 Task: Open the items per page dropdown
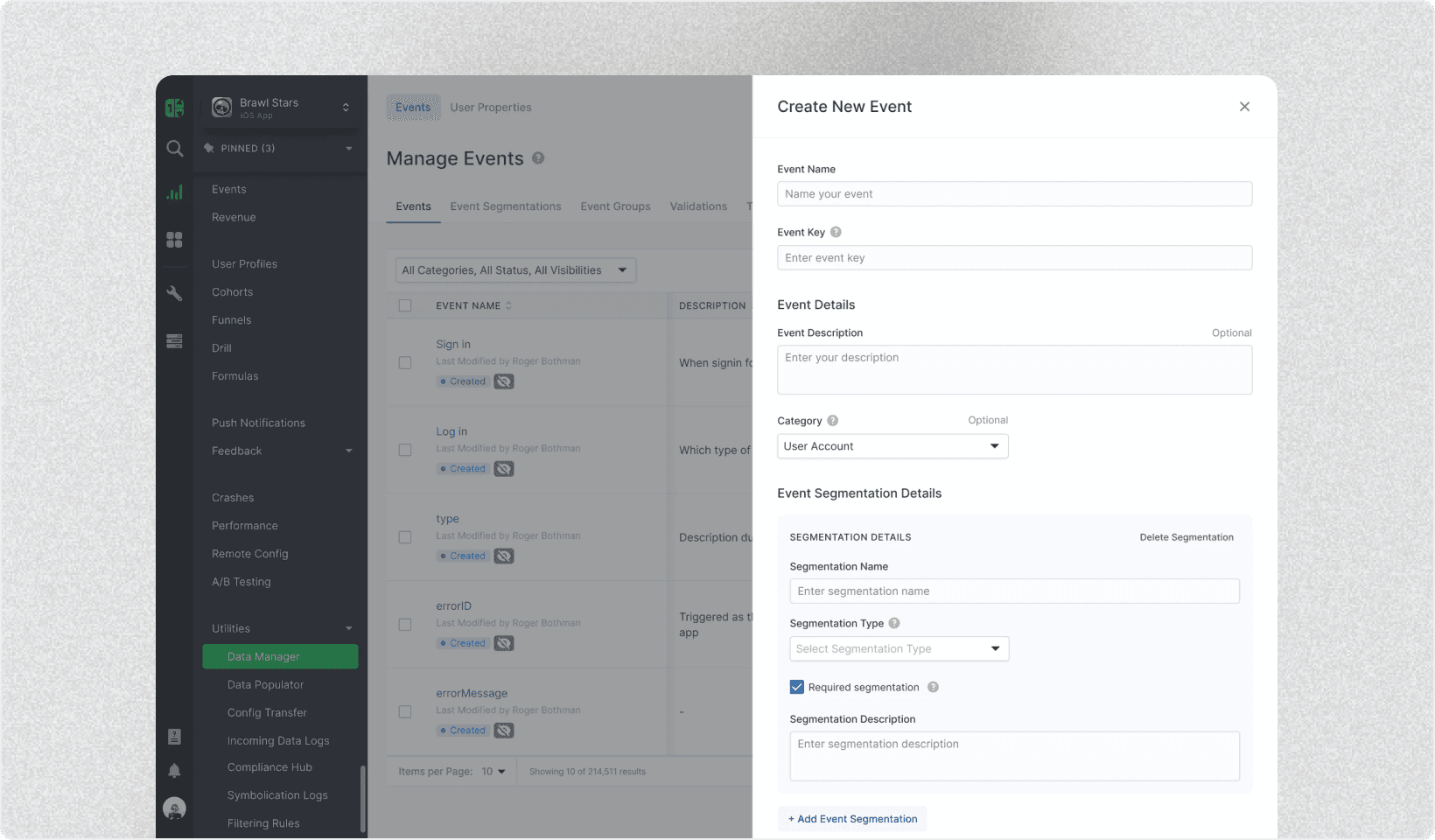(x=494, y=772)
